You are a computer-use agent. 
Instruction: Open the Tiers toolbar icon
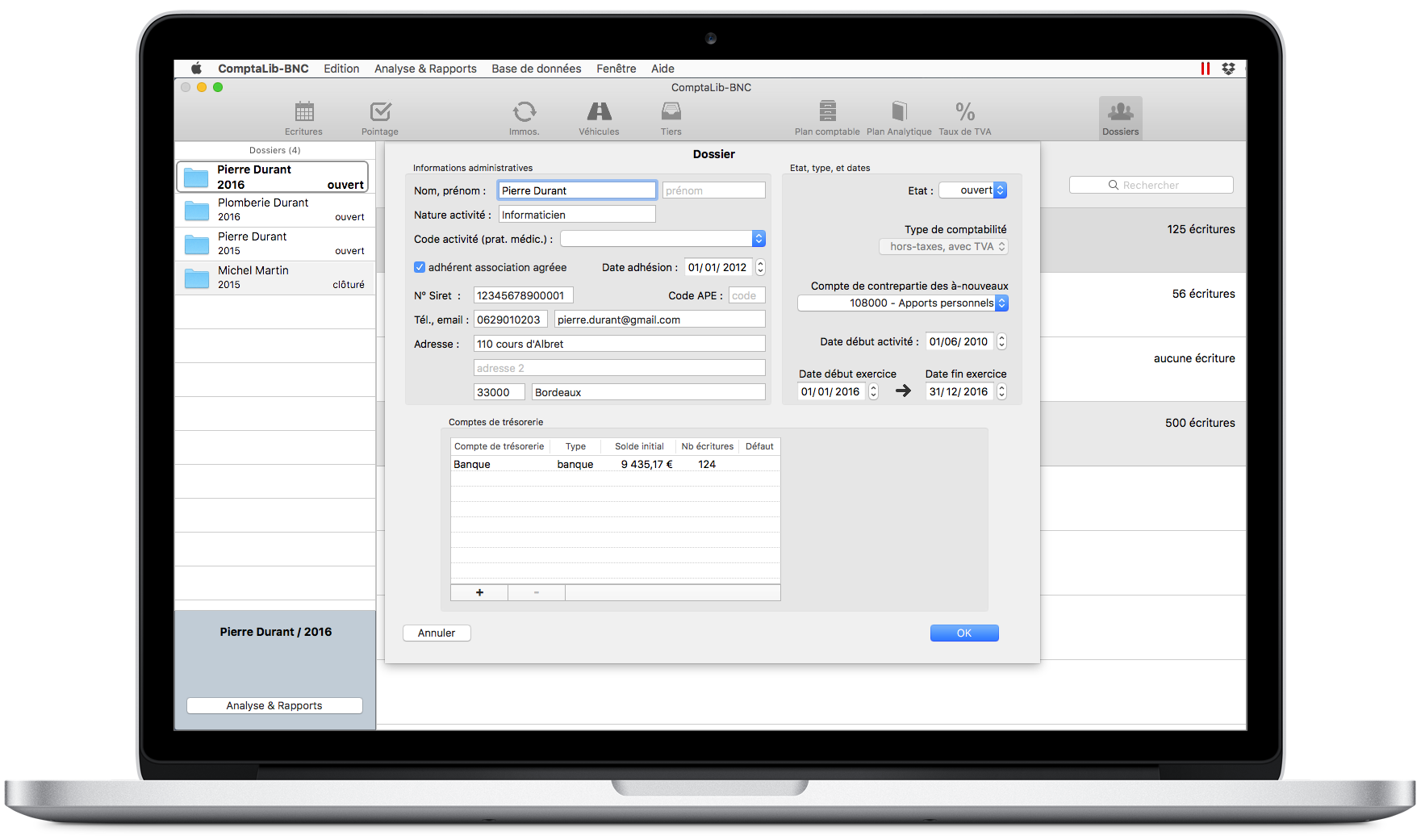click(x=671, y=118)
